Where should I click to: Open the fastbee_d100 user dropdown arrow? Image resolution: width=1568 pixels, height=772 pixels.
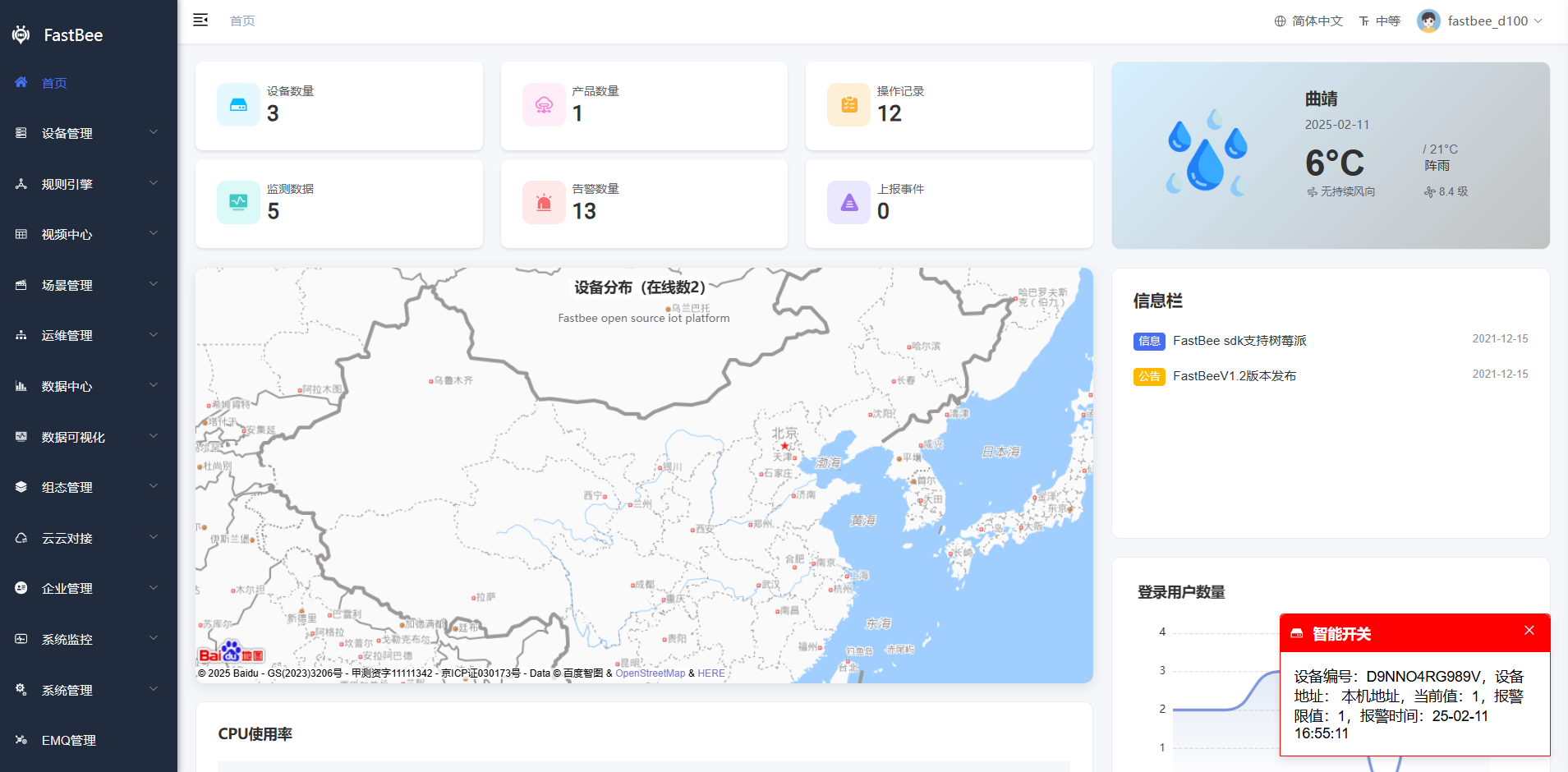point(1538,21)
